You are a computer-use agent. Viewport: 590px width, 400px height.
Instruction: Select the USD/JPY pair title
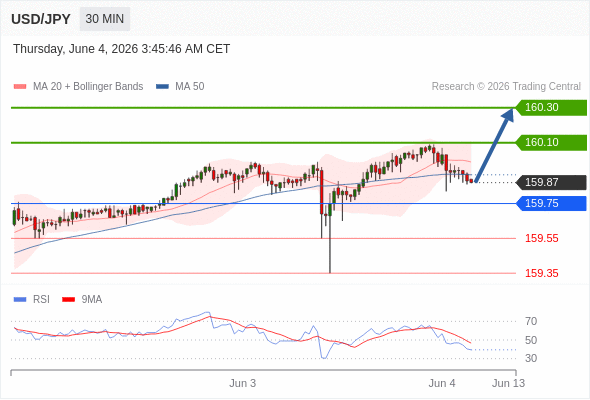[41, 19]
